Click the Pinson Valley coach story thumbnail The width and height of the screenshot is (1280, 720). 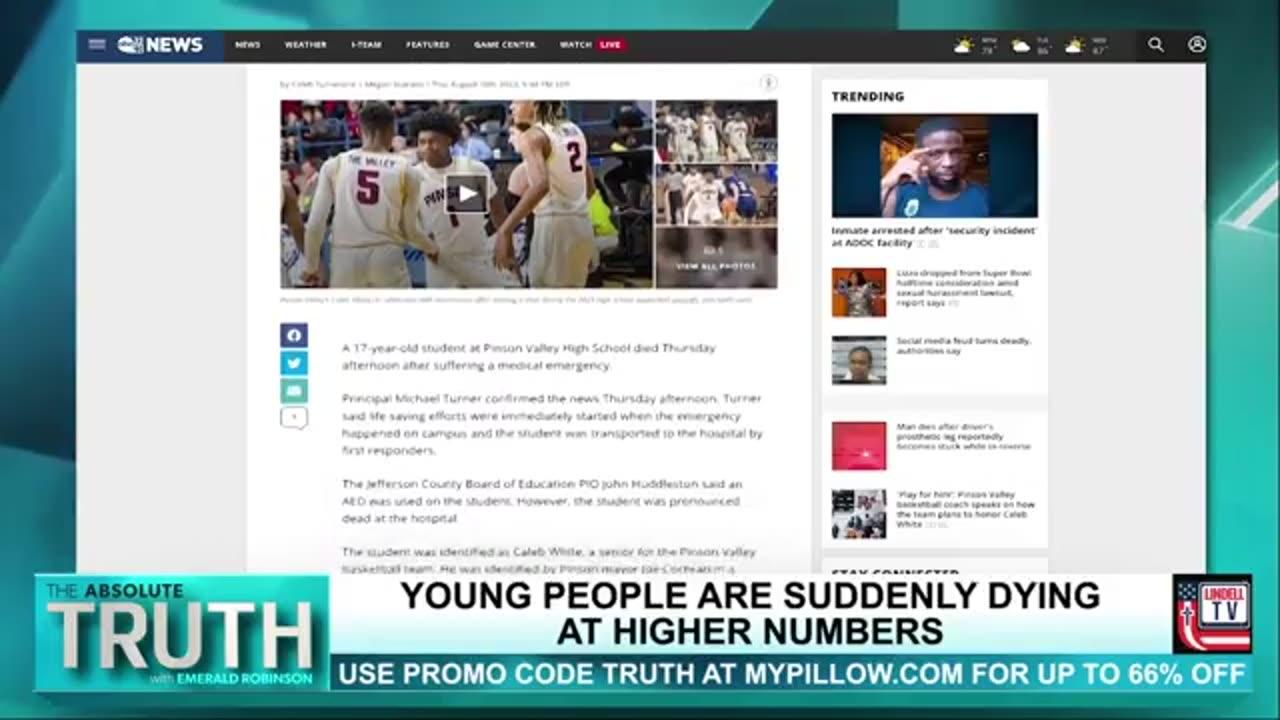(859, 514)
